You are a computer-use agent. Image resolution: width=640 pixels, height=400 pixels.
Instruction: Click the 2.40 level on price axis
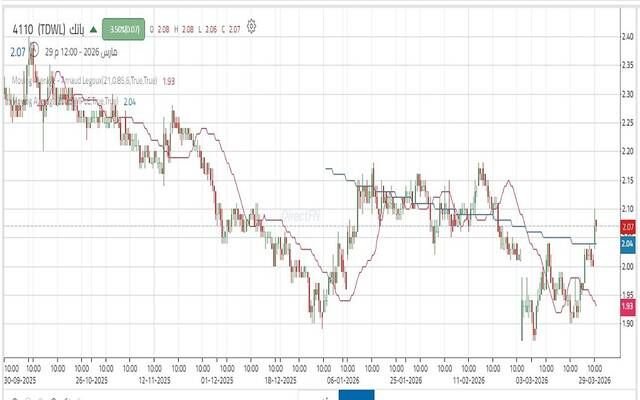pyautogui.click(x=626, y=37)
